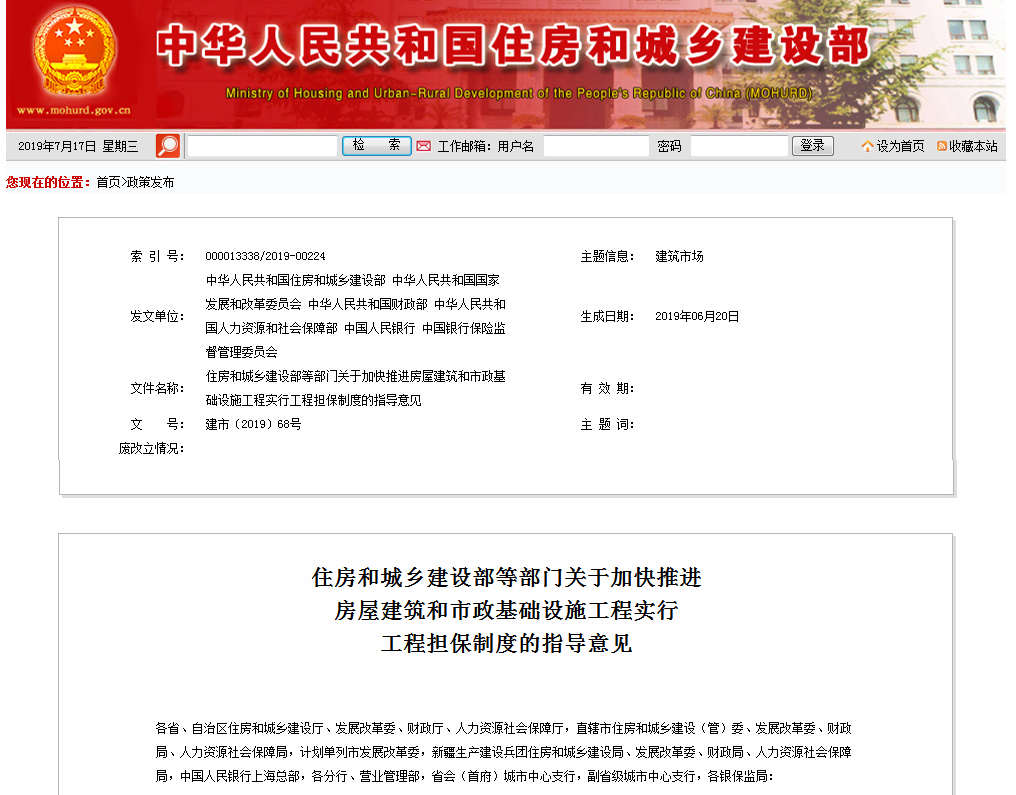1016x795 pixels.
Task: Click the bold document title heading
Action: (x=506, y=610)
